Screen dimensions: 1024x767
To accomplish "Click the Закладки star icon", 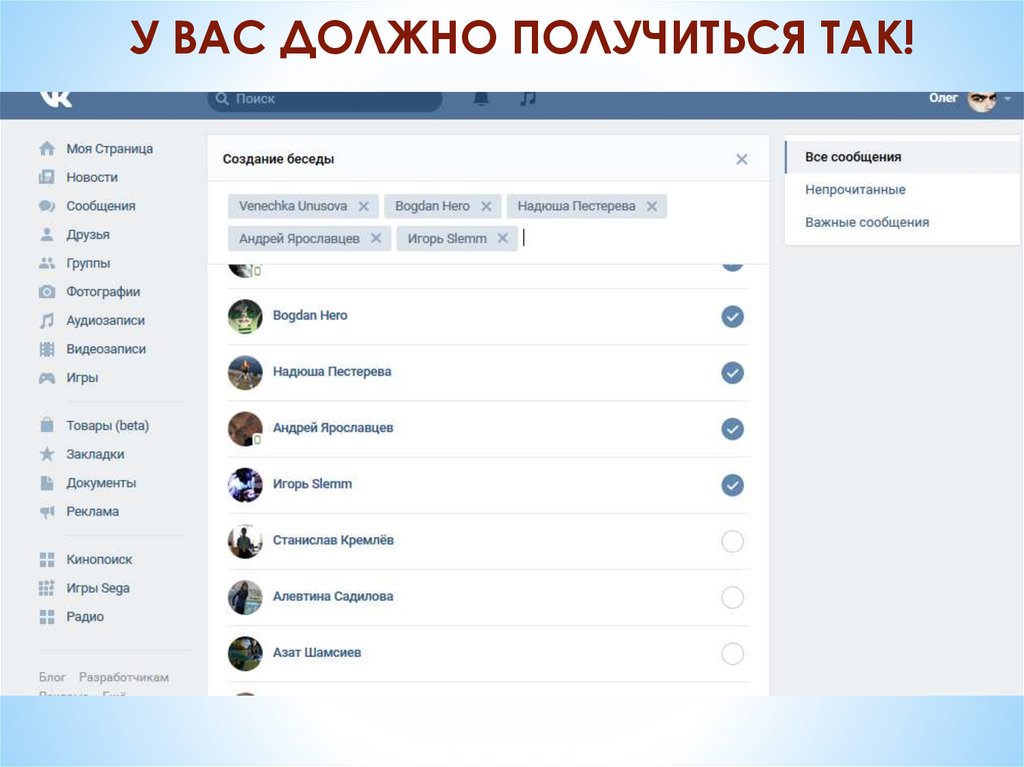I will (47, 454).
